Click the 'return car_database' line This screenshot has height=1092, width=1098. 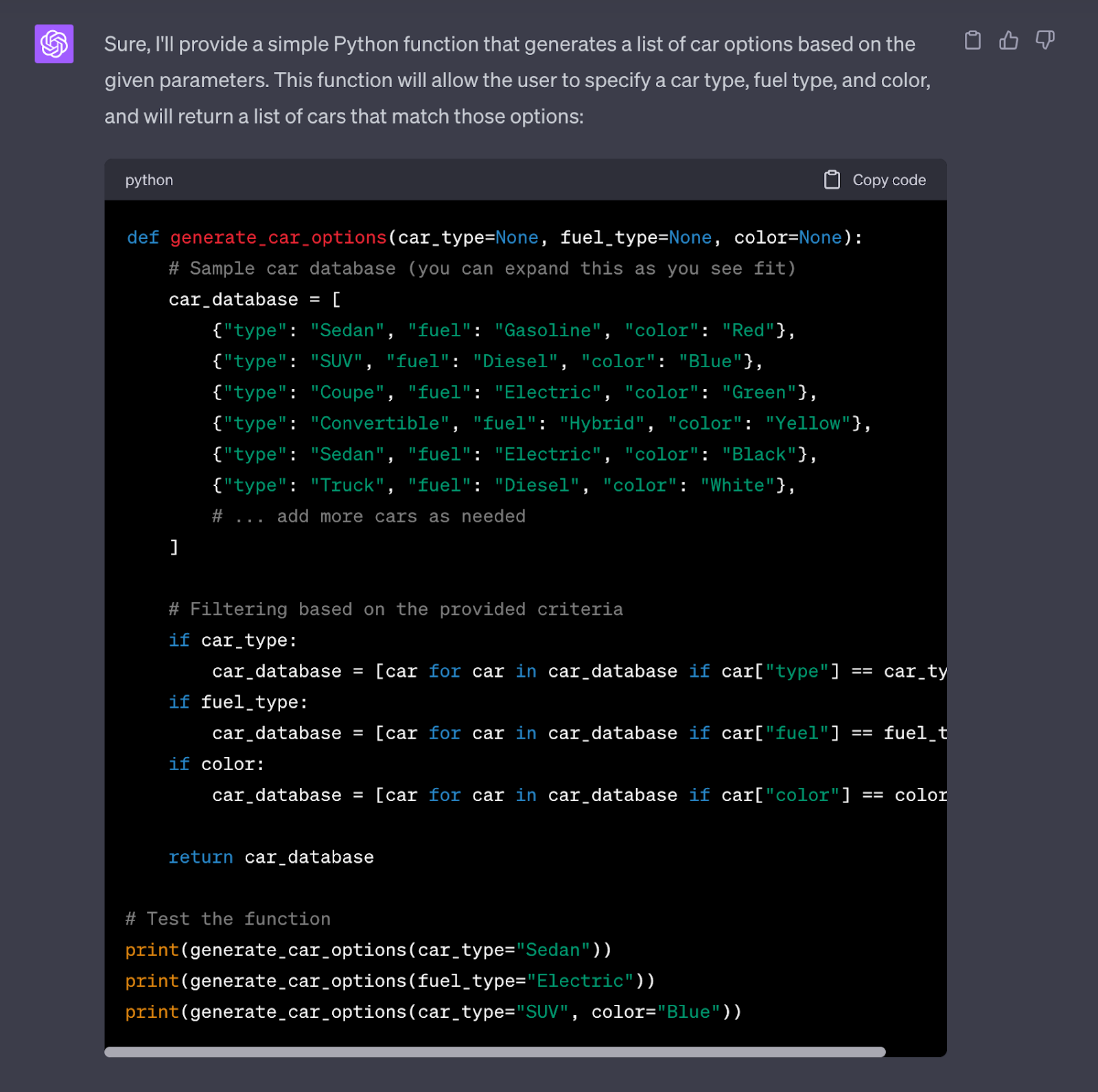[271, 857]
